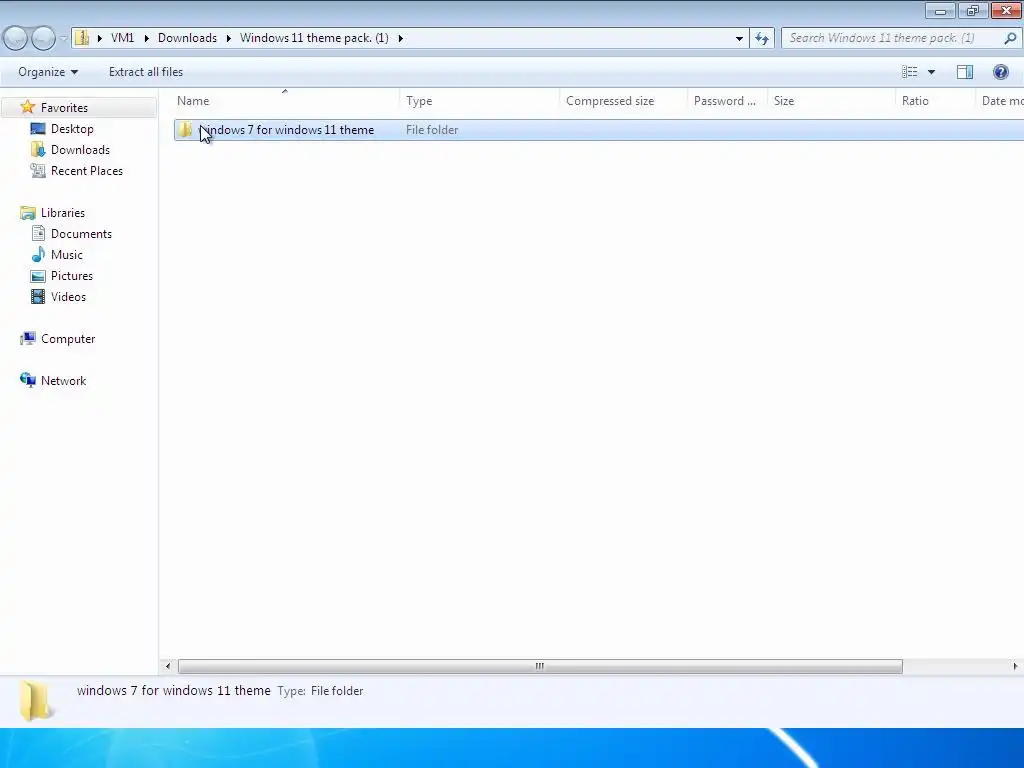Minimize the Explorer window
This screenshot has width=1024, height=768.
coord(940,10)
